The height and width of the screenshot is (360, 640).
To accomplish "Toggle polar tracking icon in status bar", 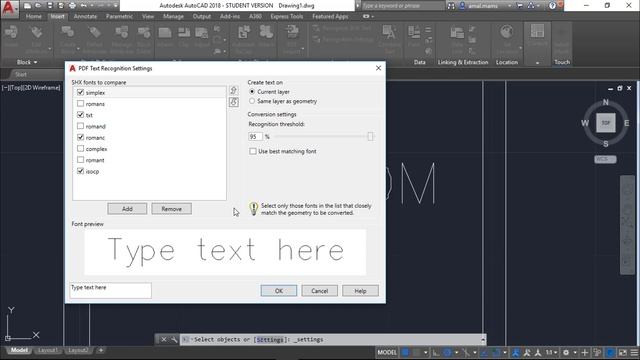I will coord(448,352).
